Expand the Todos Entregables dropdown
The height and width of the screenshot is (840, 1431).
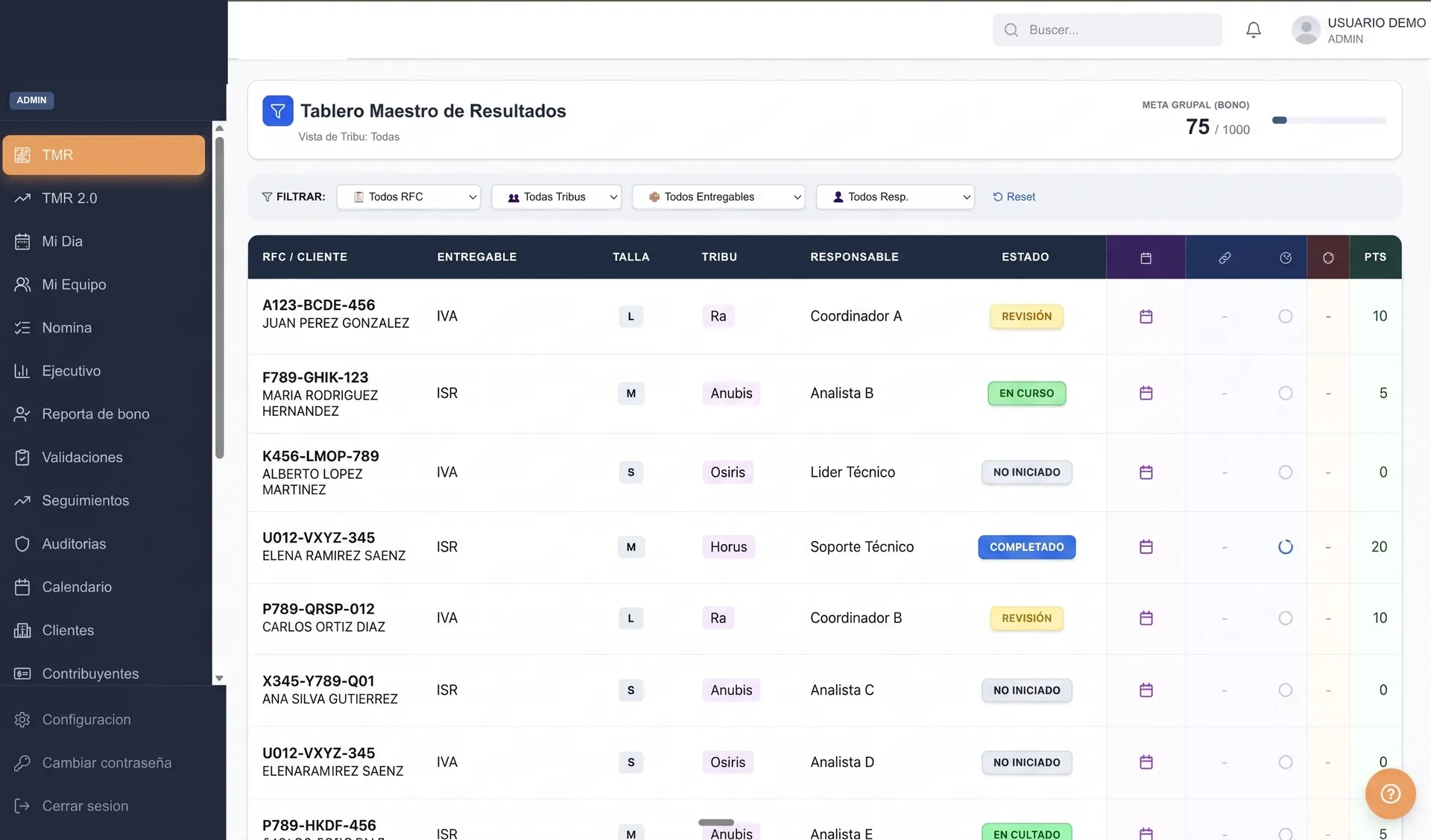(718, 197)
